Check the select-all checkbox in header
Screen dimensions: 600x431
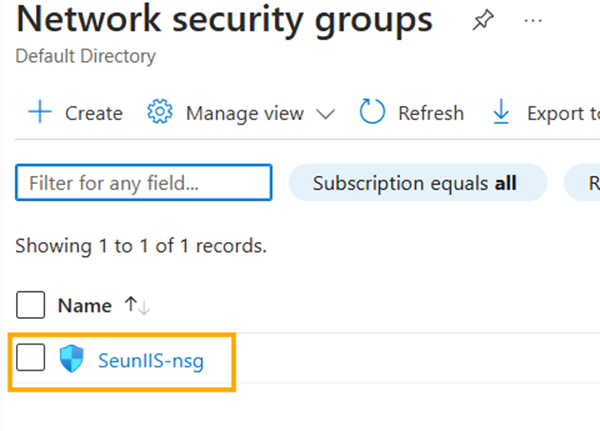tap(31, 305)
